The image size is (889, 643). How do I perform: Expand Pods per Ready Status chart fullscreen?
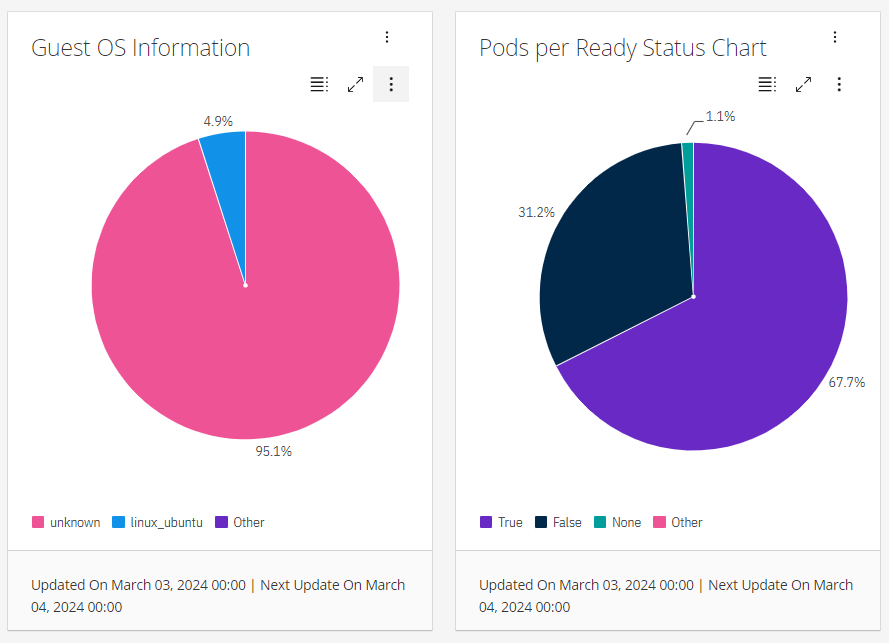pos(803,84)
